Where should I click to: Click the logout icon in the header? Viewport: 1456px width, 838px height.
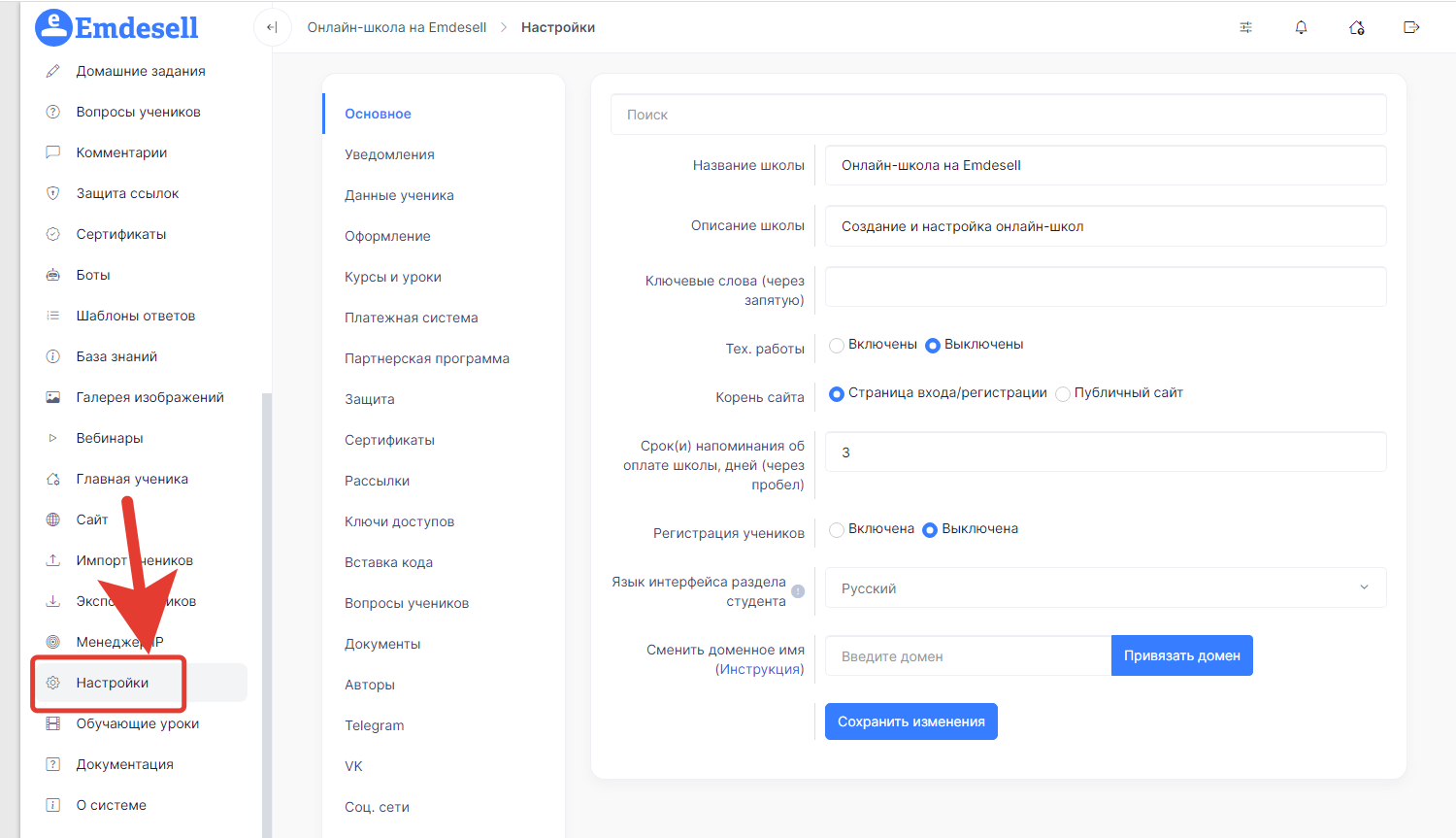point(1411,27)
